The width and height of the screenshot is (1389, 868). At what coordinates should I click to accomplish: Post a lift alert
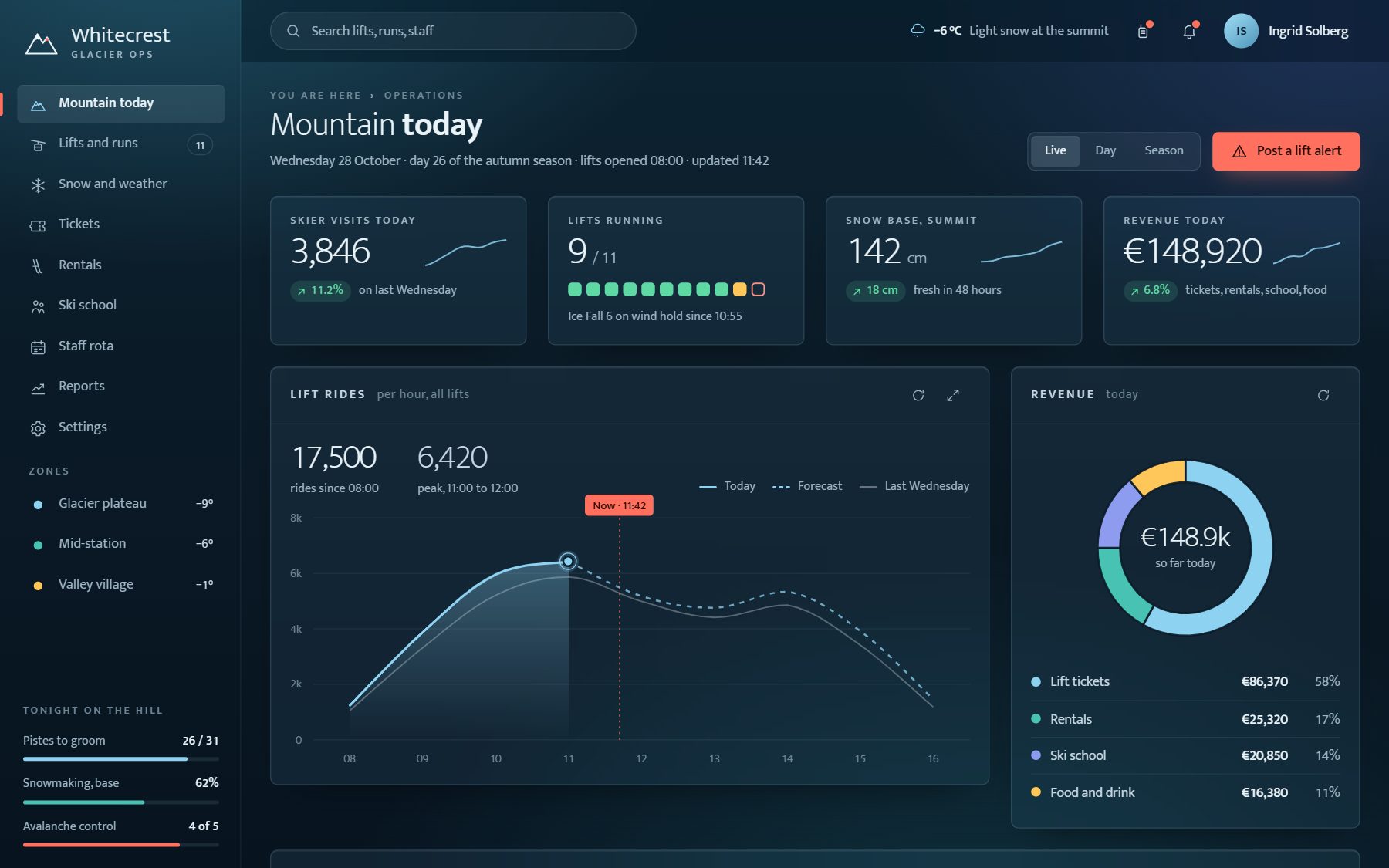(1286, 151)
